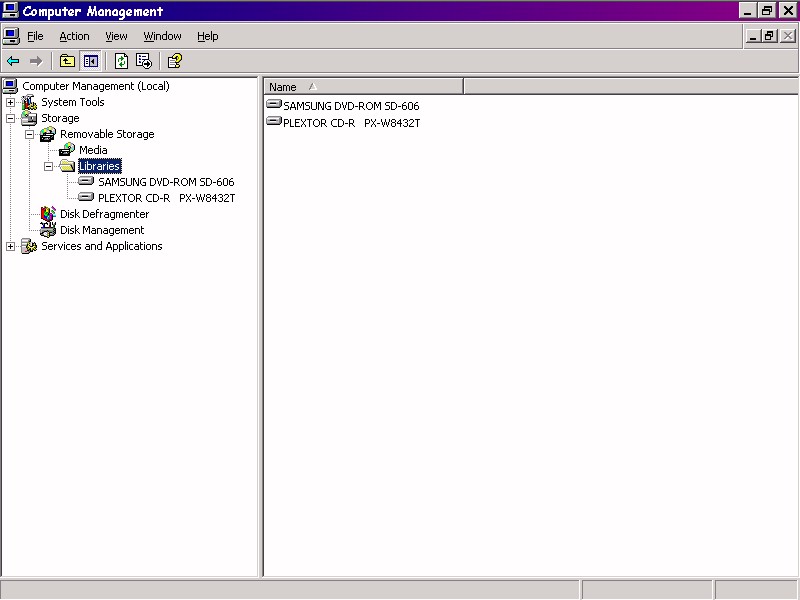Select PLEXTOR CD-R PX-W8432T in tree
This screenshot has width=800, height=600.
pos(167,198)
